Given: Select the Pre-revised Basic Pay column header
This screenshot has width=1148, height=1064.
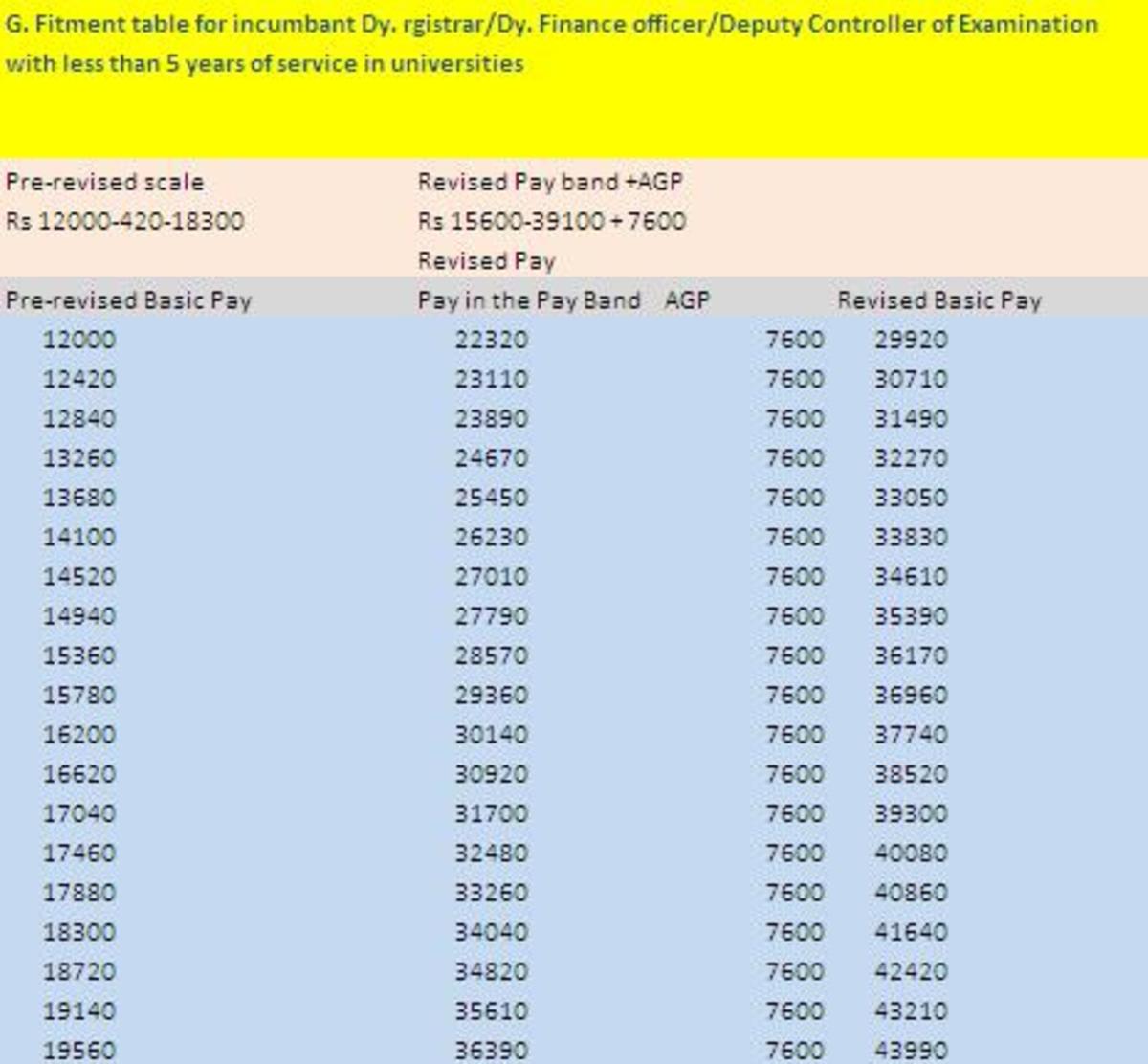Looking at the screenshot, I should (x=130, y=299).
